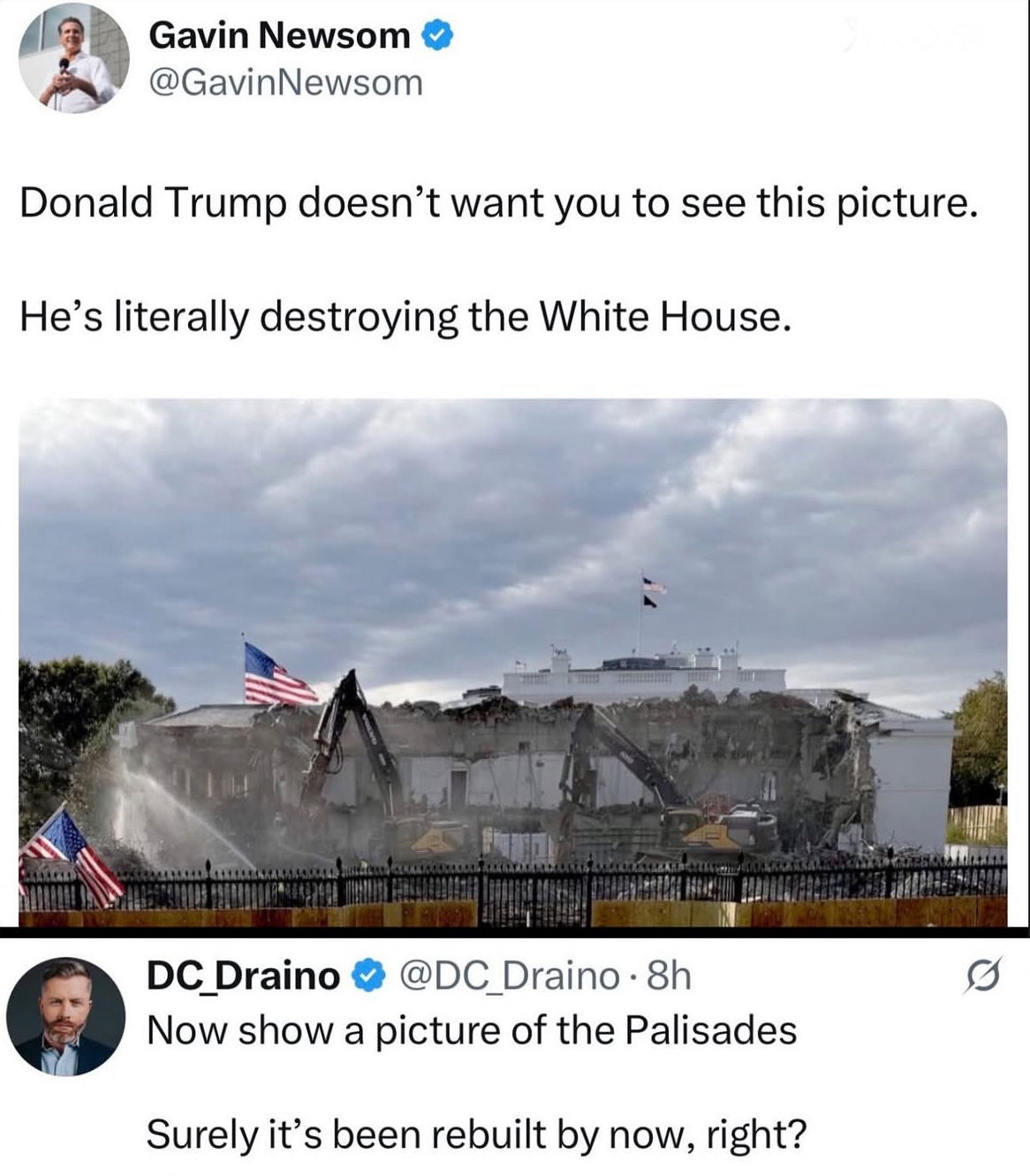
Task: Click the DC_Draino display name
Action: pos(244,976)
